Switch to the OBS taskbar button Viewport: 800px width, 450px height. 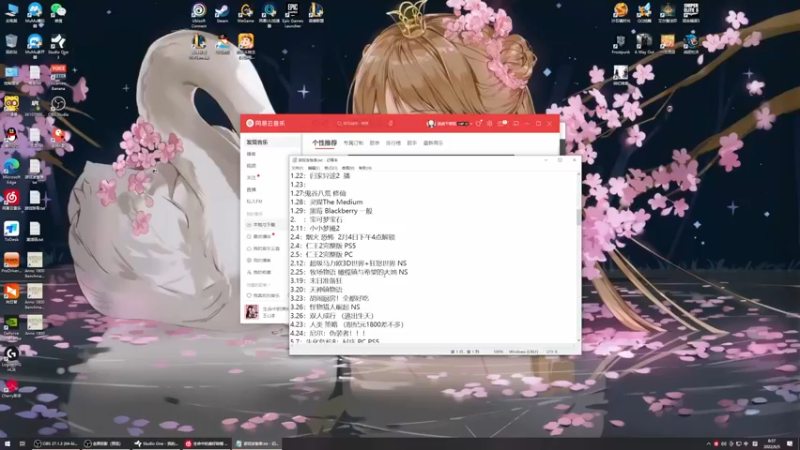[x=56, y=444]
